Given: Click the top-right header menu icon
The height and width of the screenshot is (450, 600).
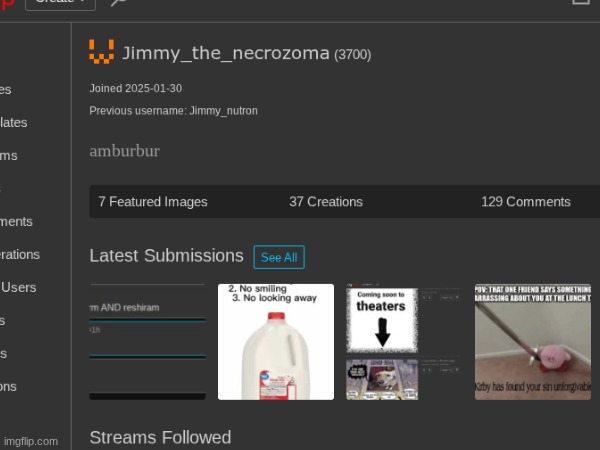Looking at the screenshot, I should pos(580,3).
